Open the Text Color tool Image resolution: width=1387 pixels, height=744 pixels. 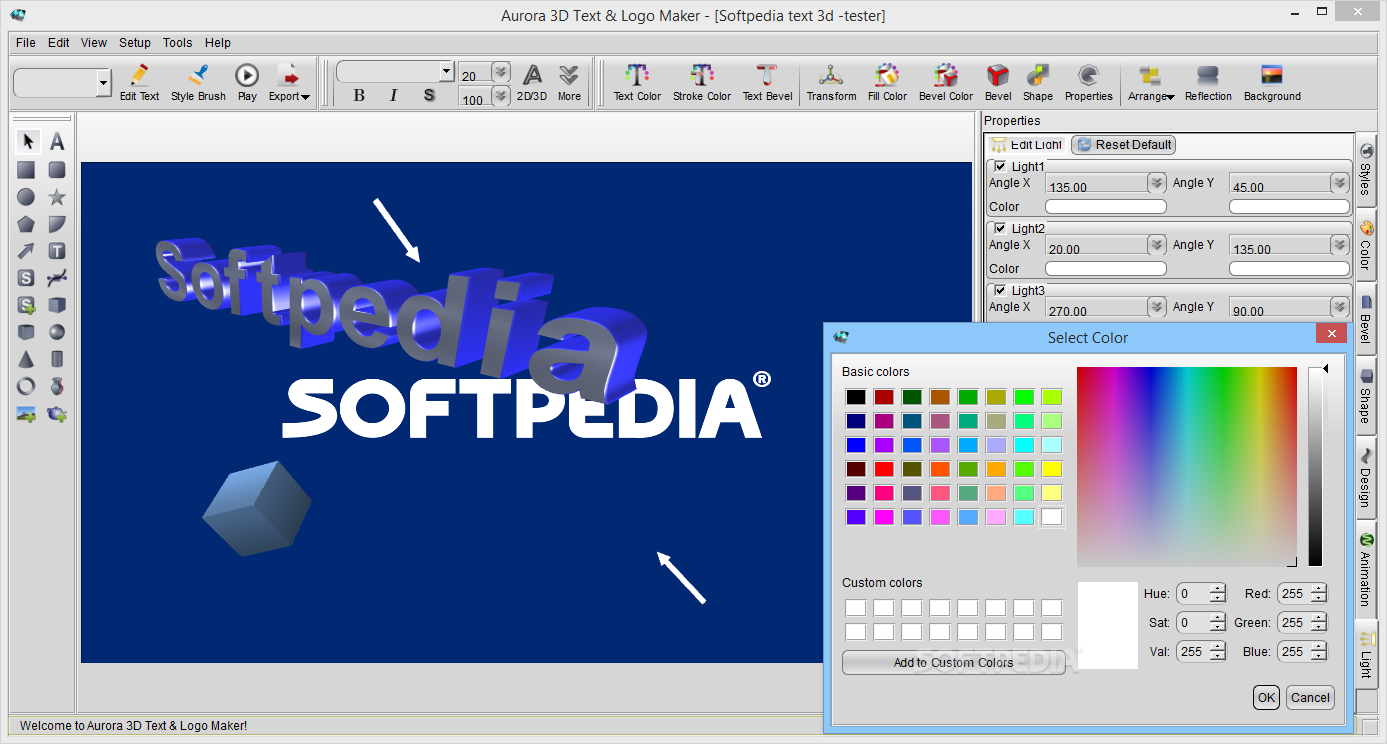point(637,82)
